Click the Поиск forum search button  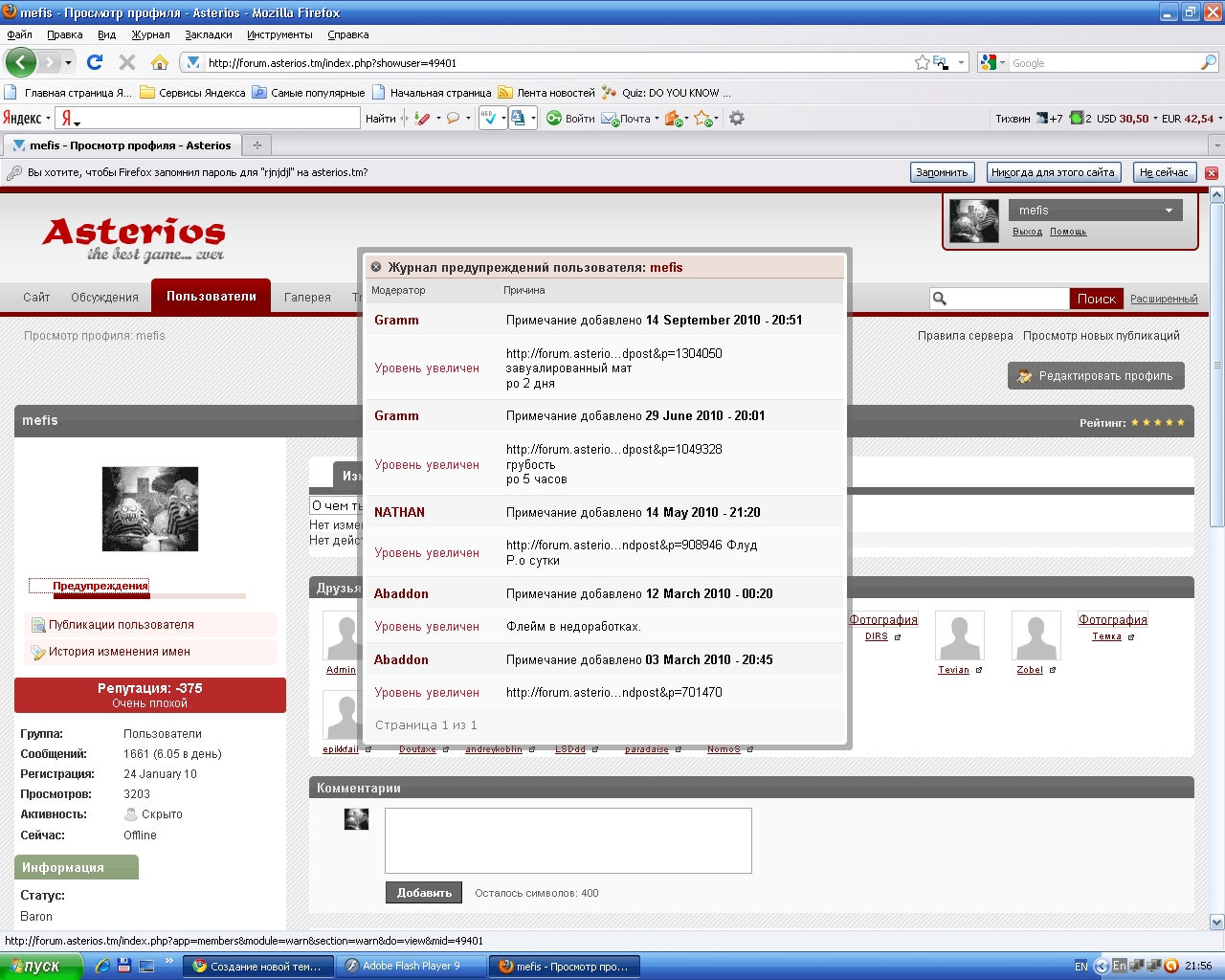pos(1097,299)
